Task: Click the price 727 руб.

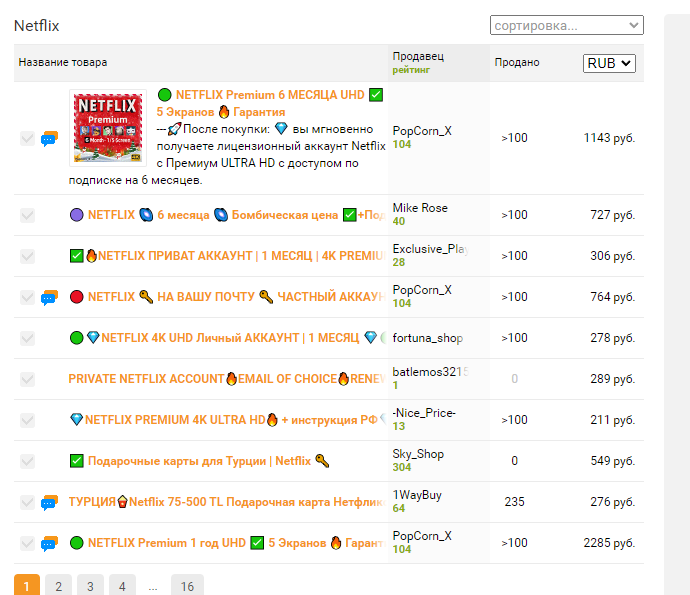Action: click(x=613, y=215)
